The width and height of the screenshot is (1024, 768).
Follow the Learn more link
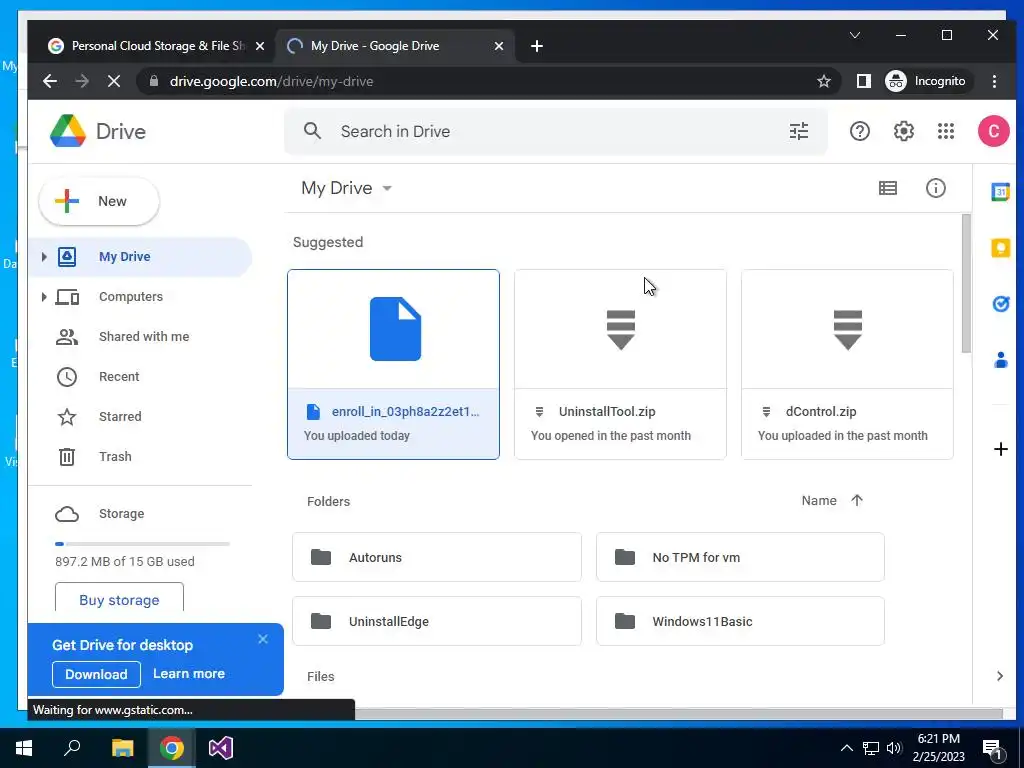pos(189,673)
